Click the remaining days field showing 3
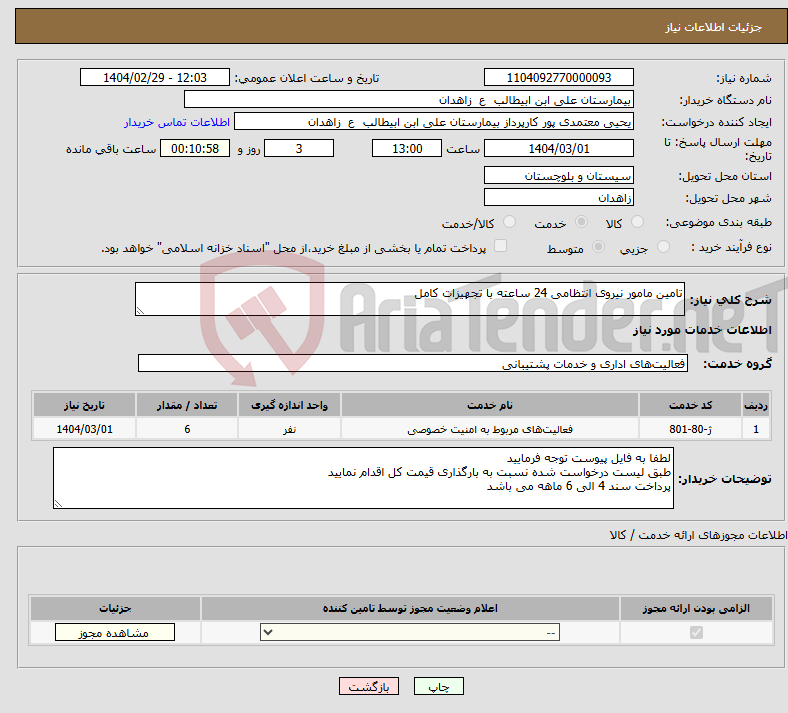This screenshot has height=713, width=788. click(299, 148)
